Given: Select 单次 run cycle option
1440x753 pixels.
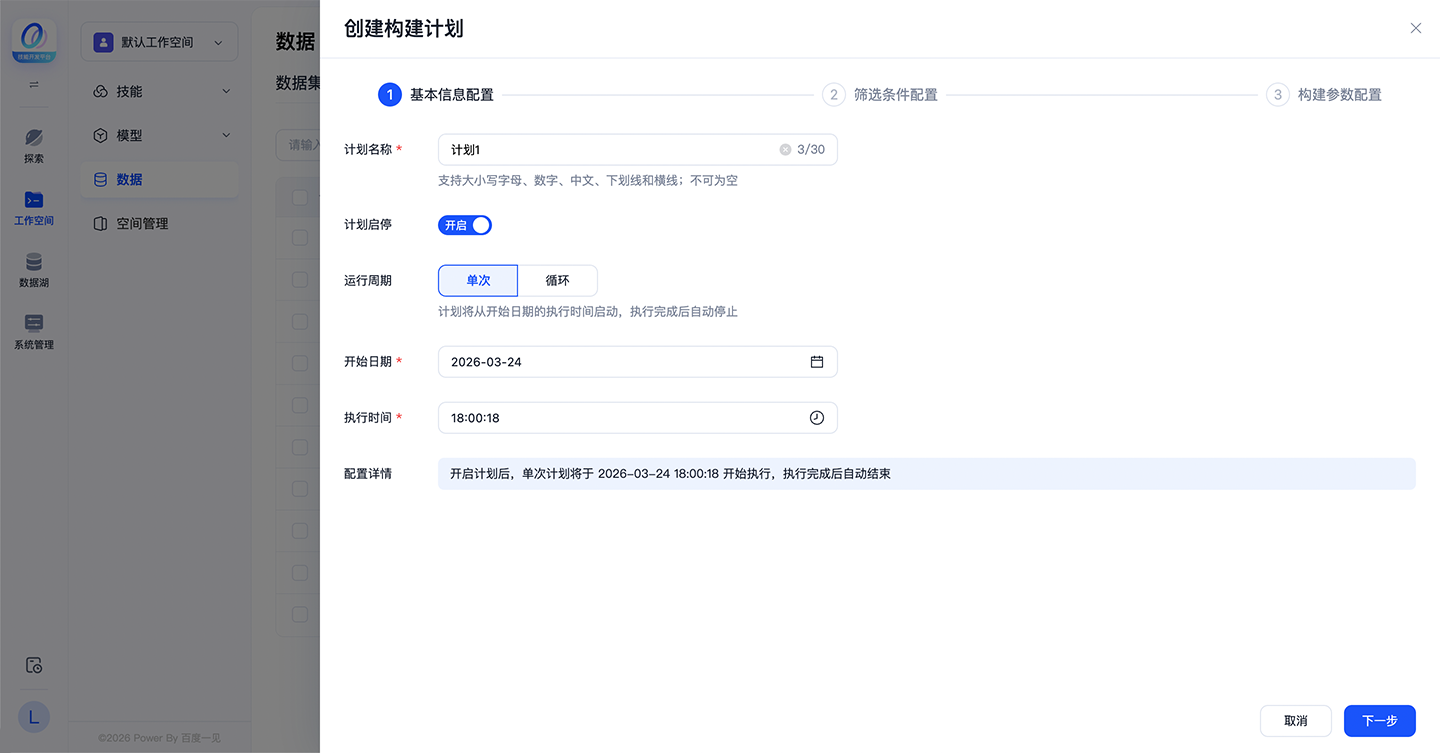Looking at the screenshot, I should [x=478, y=281].
